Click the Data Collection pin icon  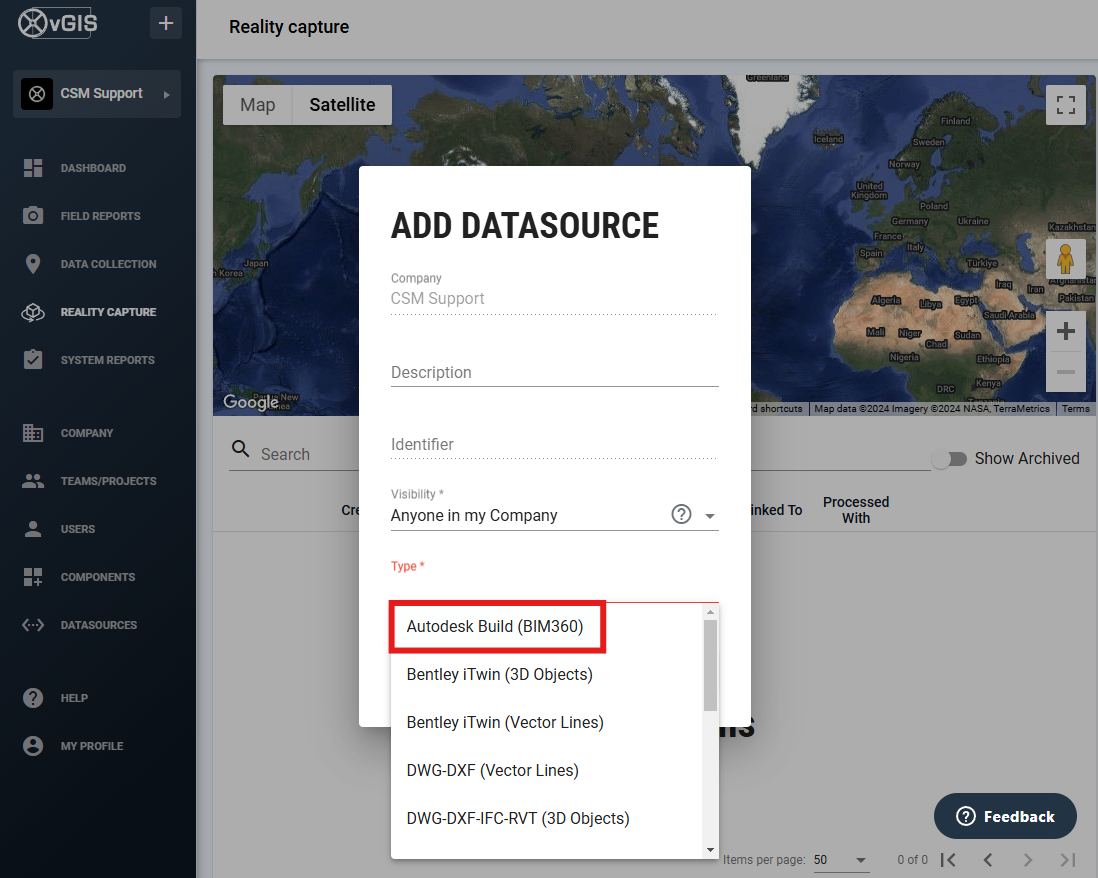tap(33, 264)
